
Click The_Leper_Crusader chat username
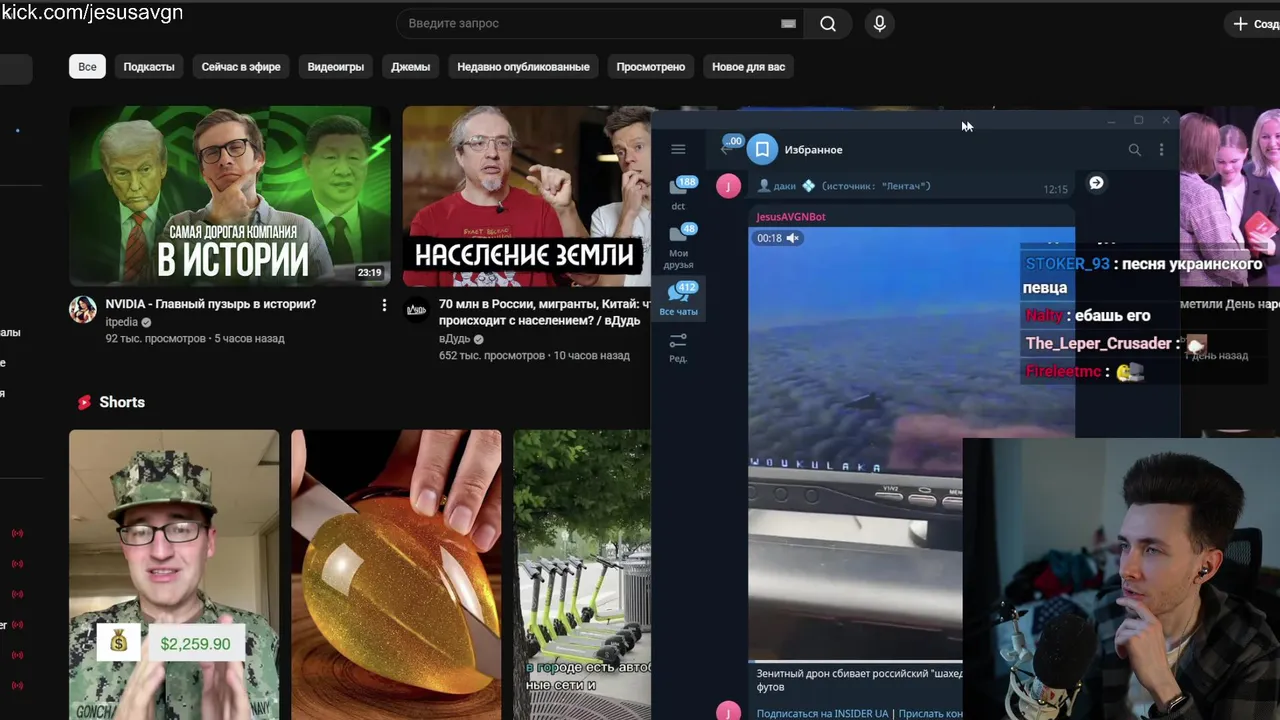1098,343
